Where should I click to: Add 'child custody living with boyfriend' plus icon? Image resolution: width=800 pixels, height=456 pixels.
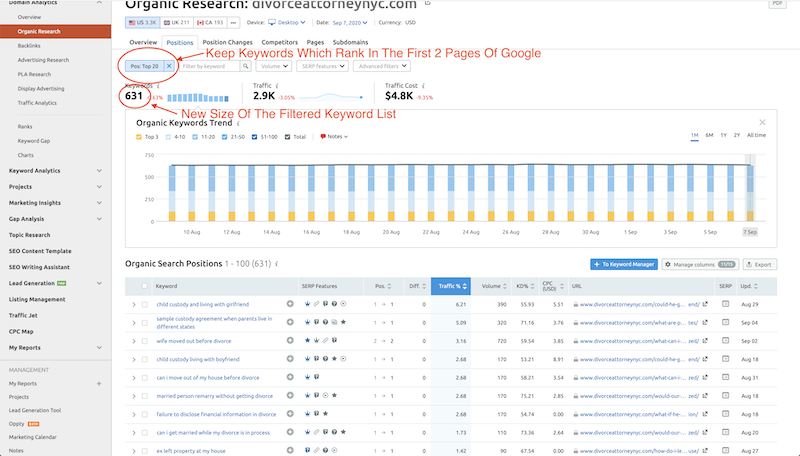coord(290,359)
